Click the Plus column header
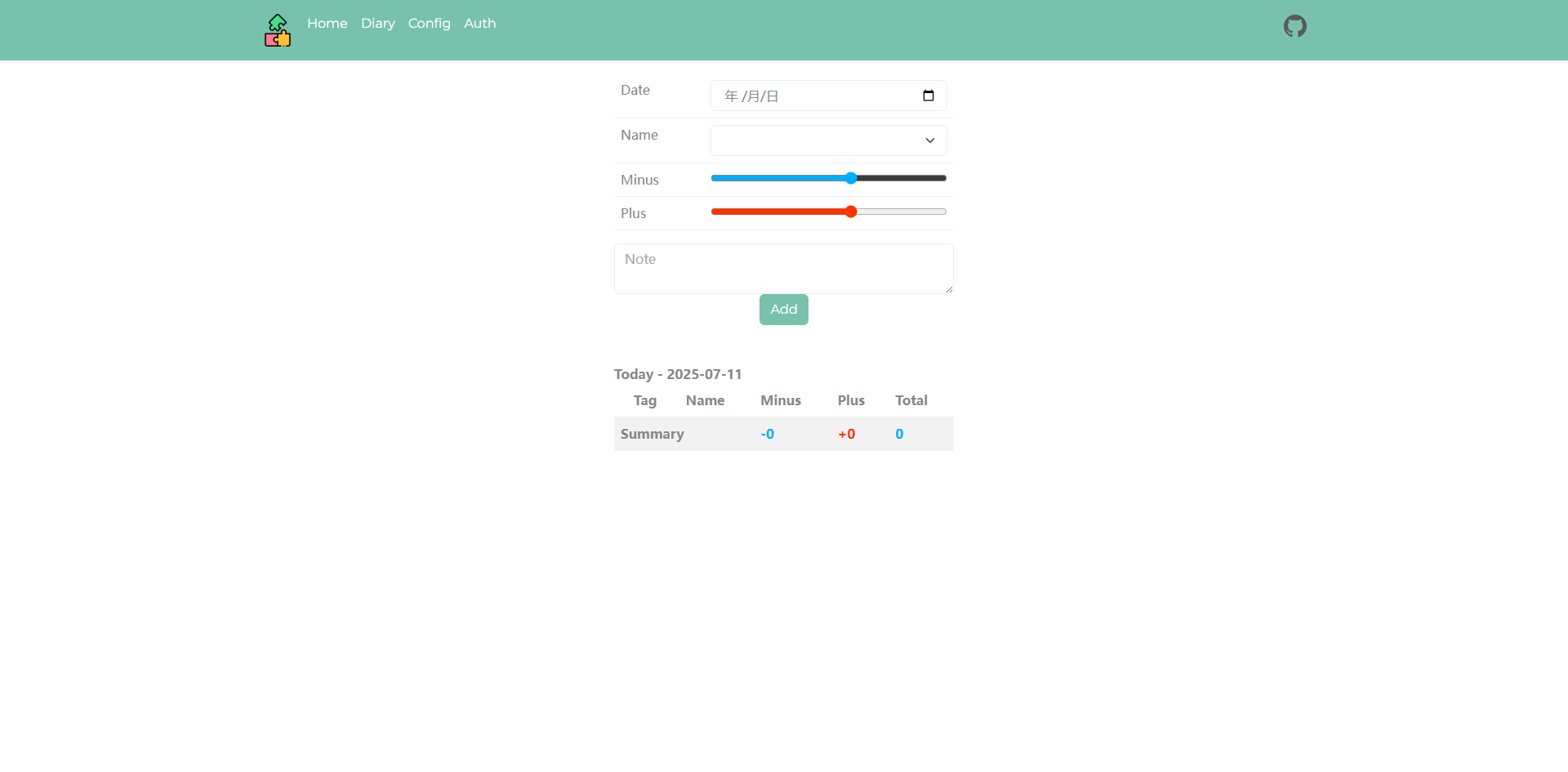1568x772 pixels. click(x=851, y=400)
